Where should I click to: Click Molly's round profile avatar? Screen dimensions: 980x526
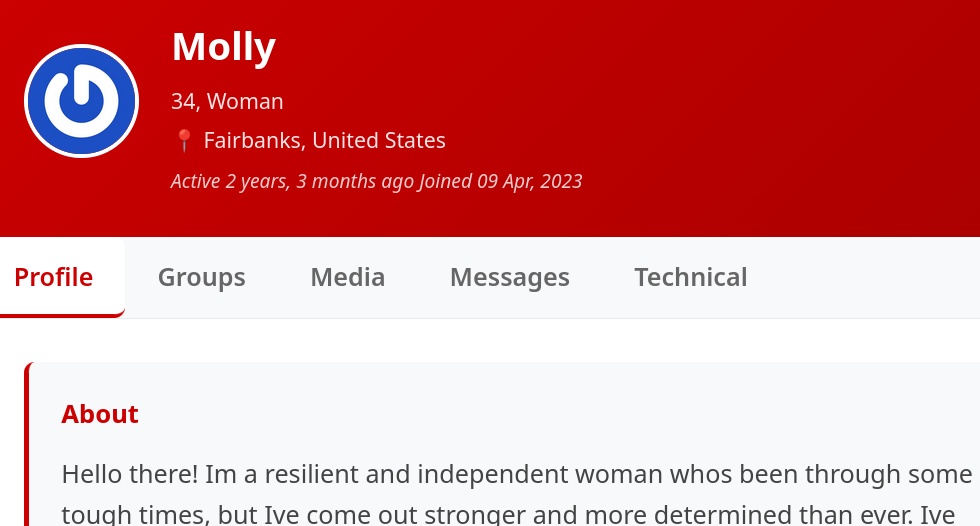[x=81, y=101]
